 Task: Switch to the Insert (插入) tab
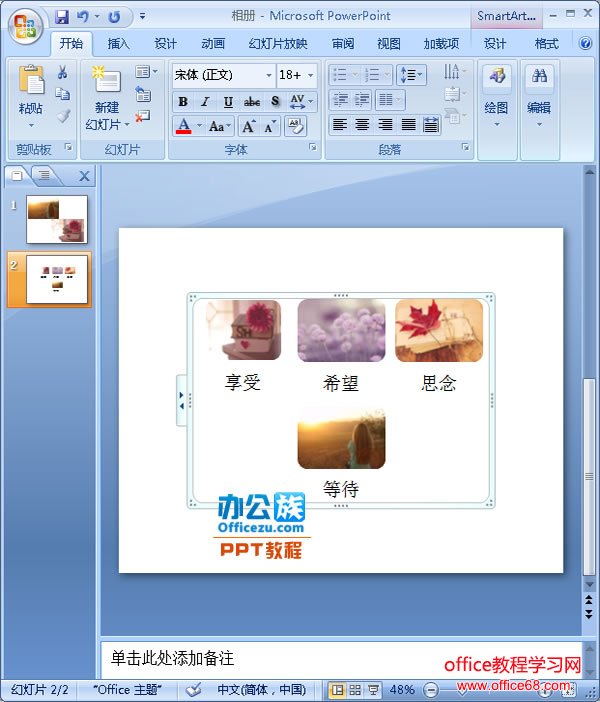[x=118, y=44]
